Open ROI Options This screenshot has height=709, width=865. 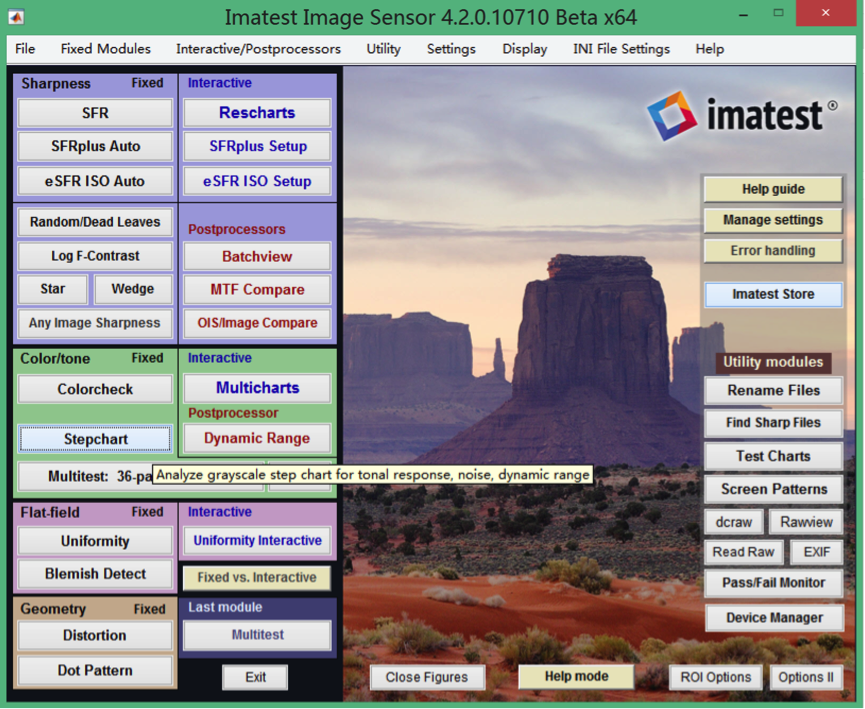(715, 677)
